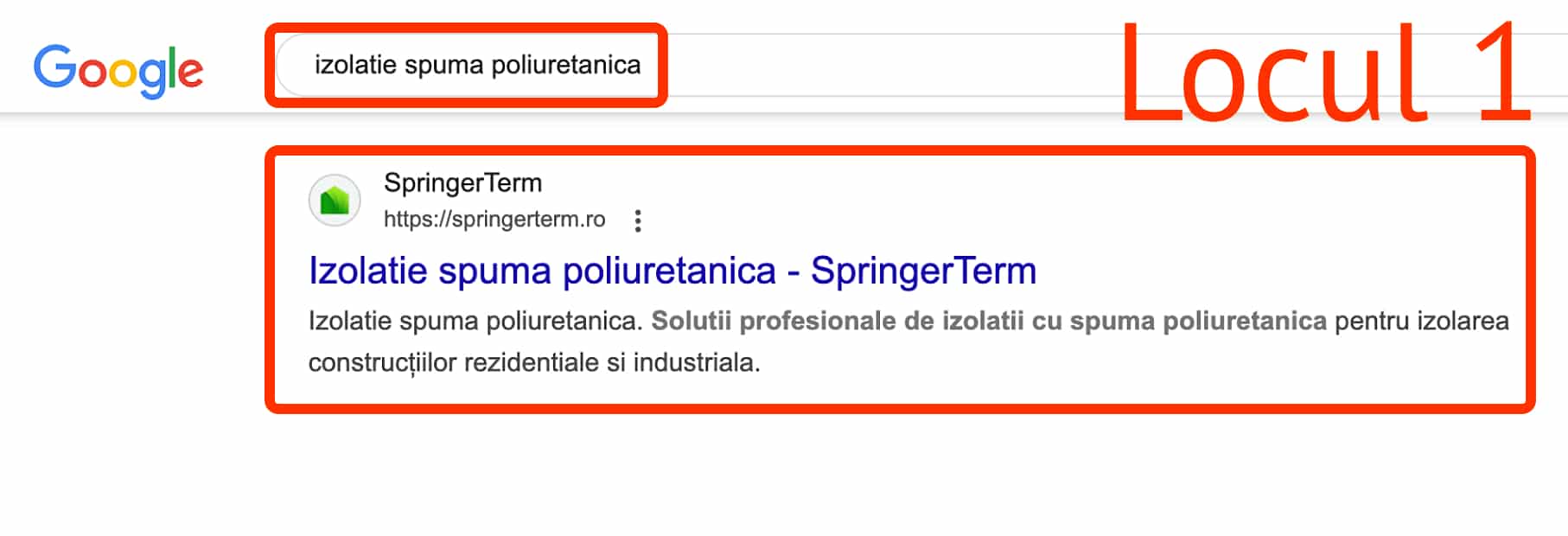Click the Google logo

pyautogui.click(x=118, y=69)
